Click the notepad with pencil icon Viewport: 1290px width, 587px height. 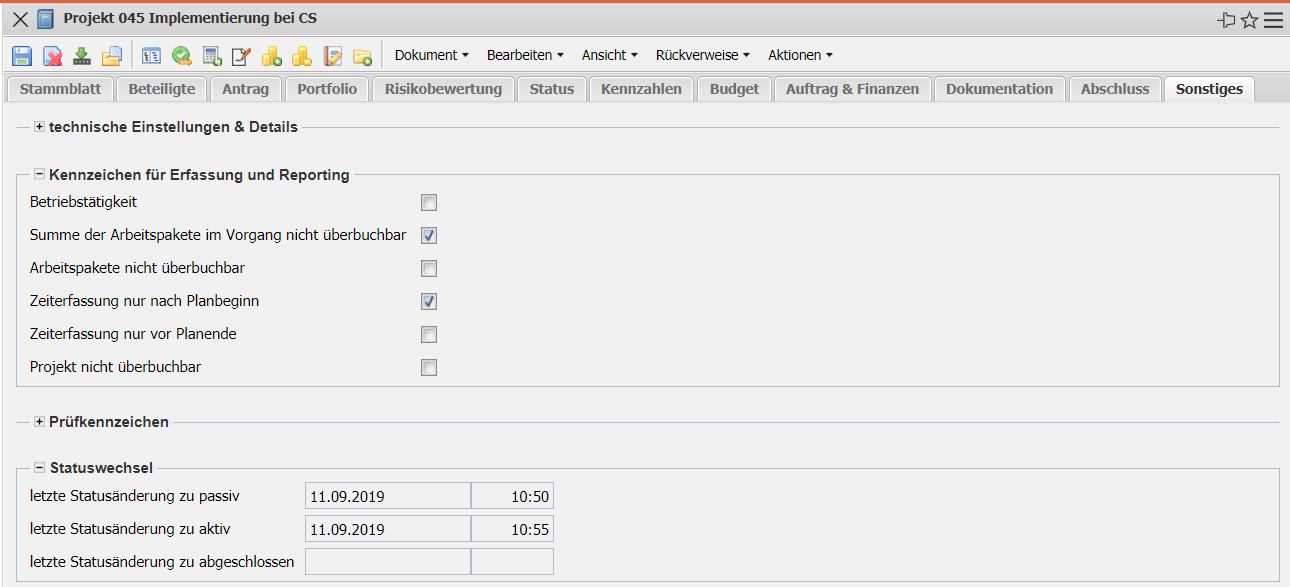click(x=333, y=56)
